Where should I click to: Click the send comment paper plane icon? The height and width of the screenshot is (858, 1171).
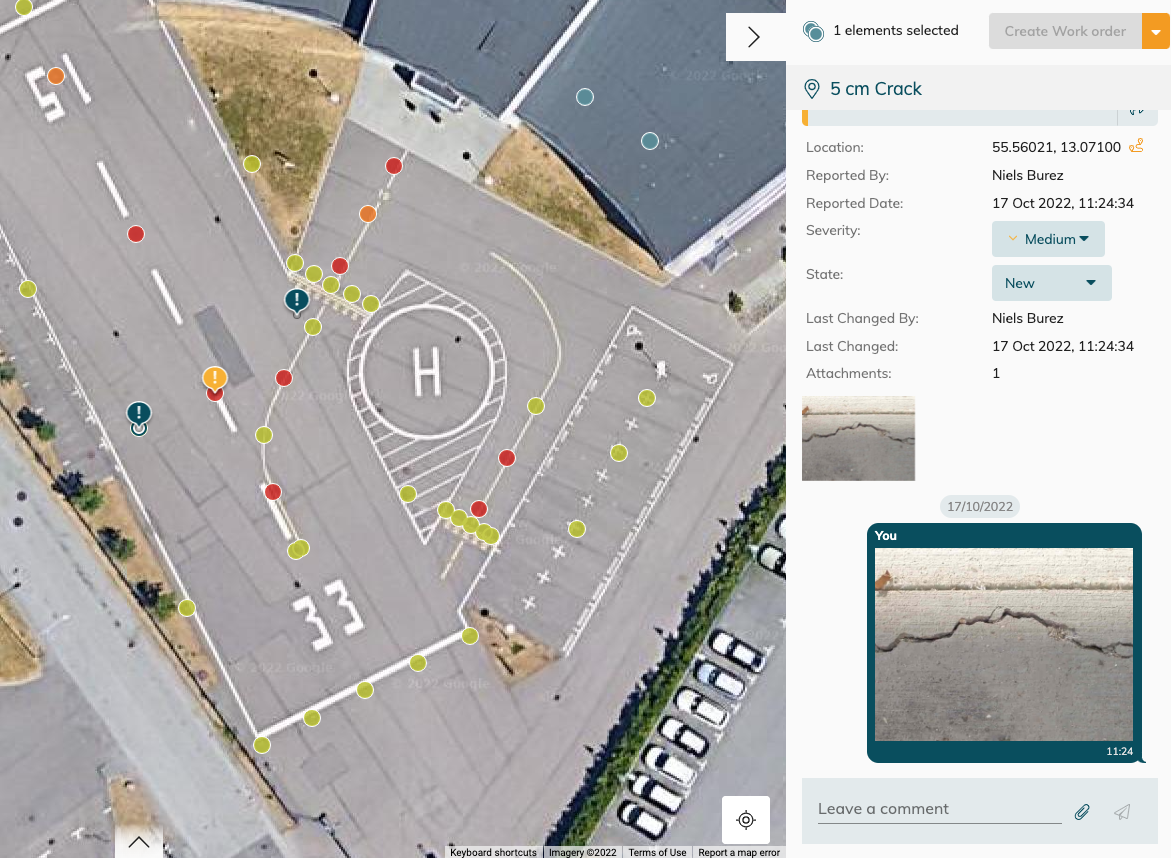[1122, 812]
